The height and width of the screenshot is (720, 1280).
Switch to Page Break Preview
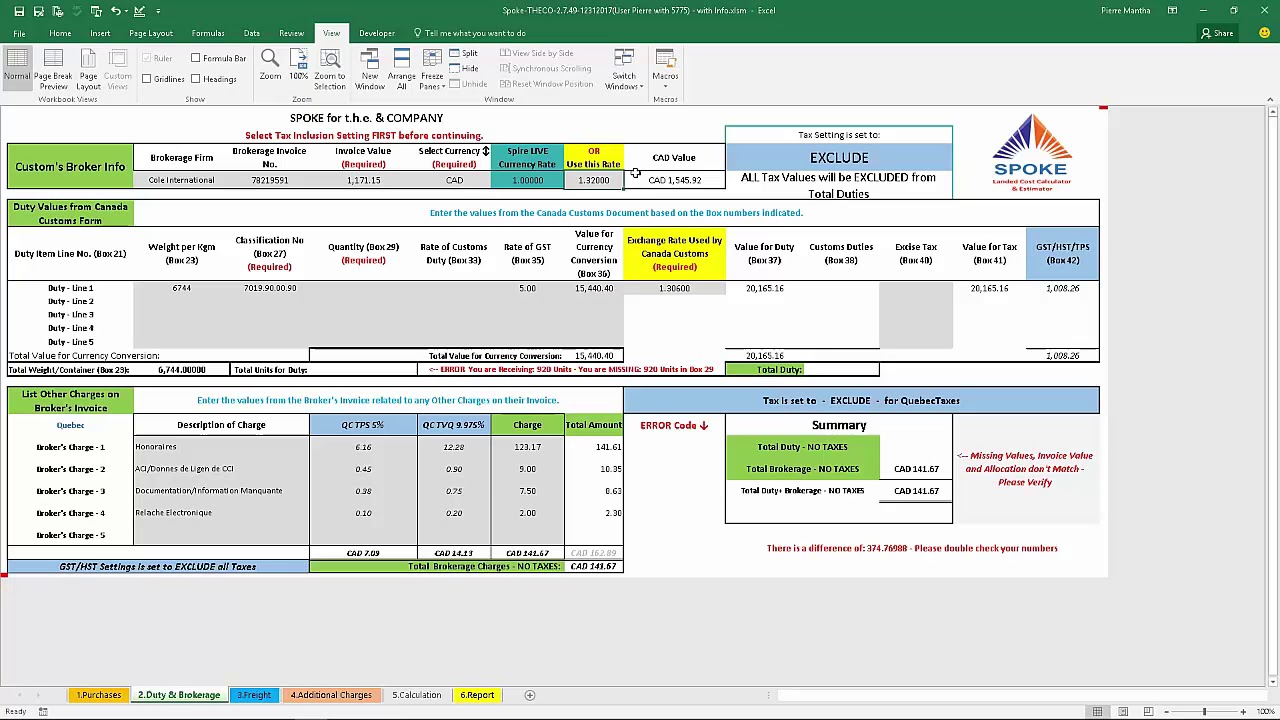(53, 69)
